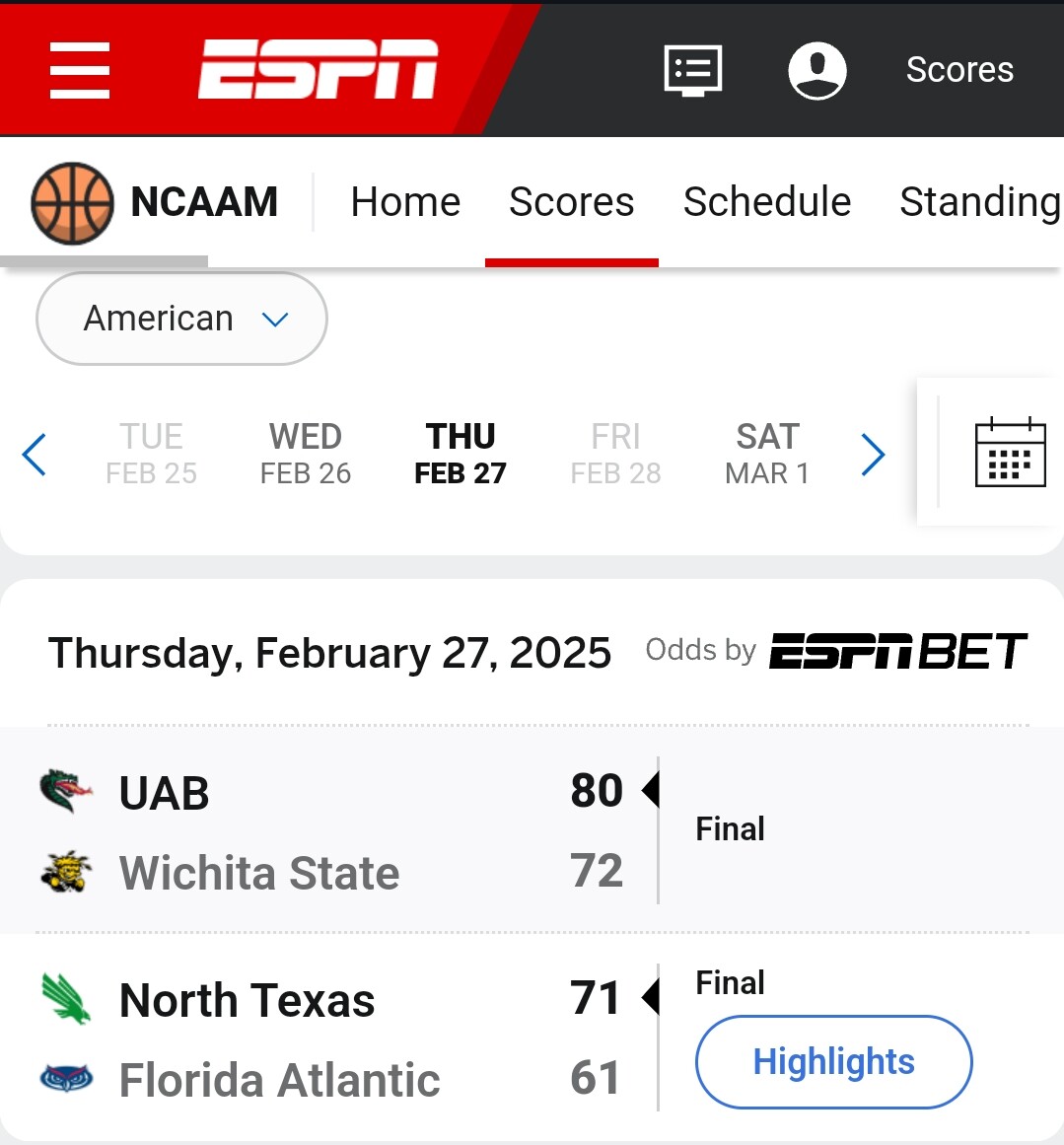Open the ESPN BET odds logo
Viewport: 1064px width, 1145px height.
(897, 651)
